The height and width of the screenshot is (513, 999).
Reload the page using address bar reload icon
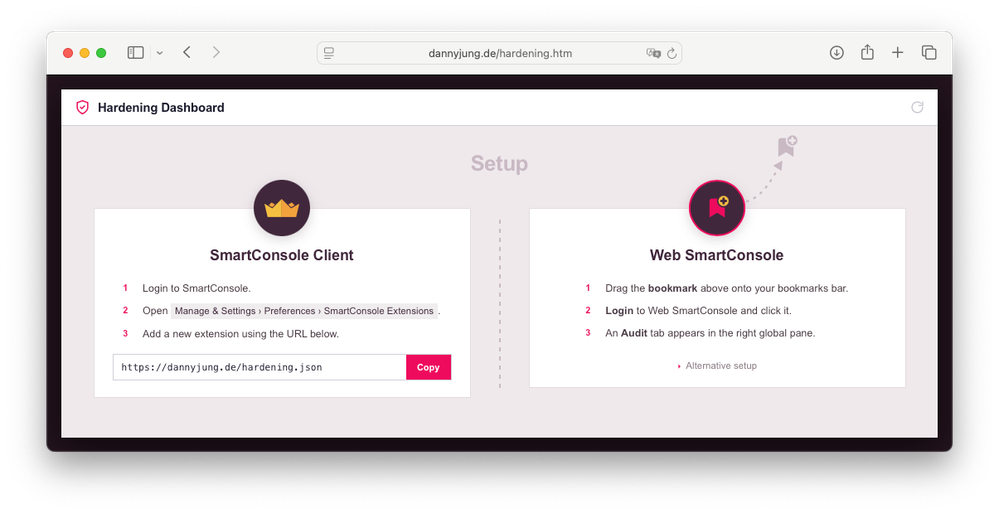point(672,54)
